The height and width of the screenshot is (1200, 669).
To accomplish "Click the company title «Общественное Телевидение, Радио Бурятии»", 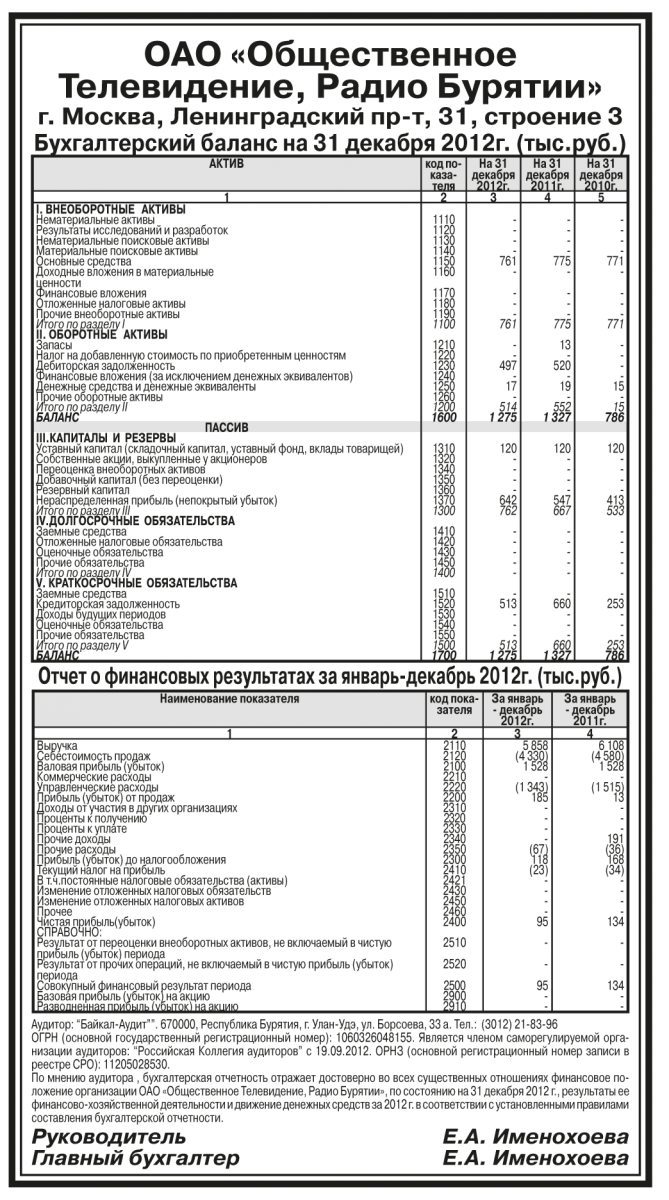I will click(334, 71).
